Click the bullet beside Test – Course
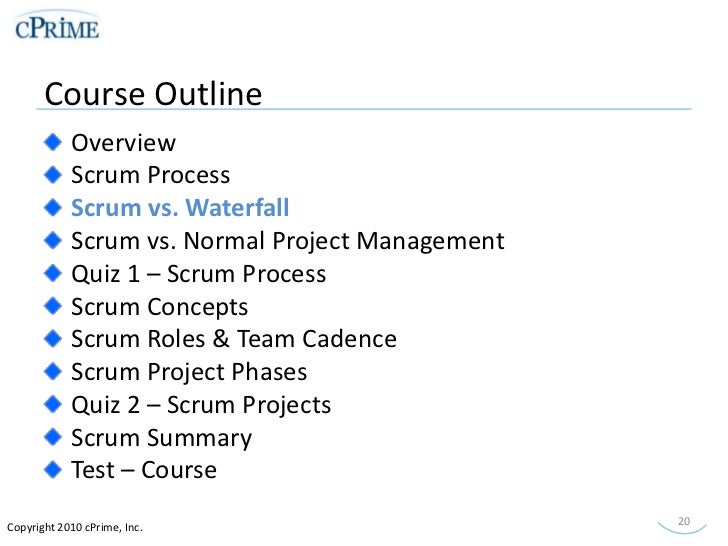Viewport: 728px width, 546px height. [x=53, y=469]
